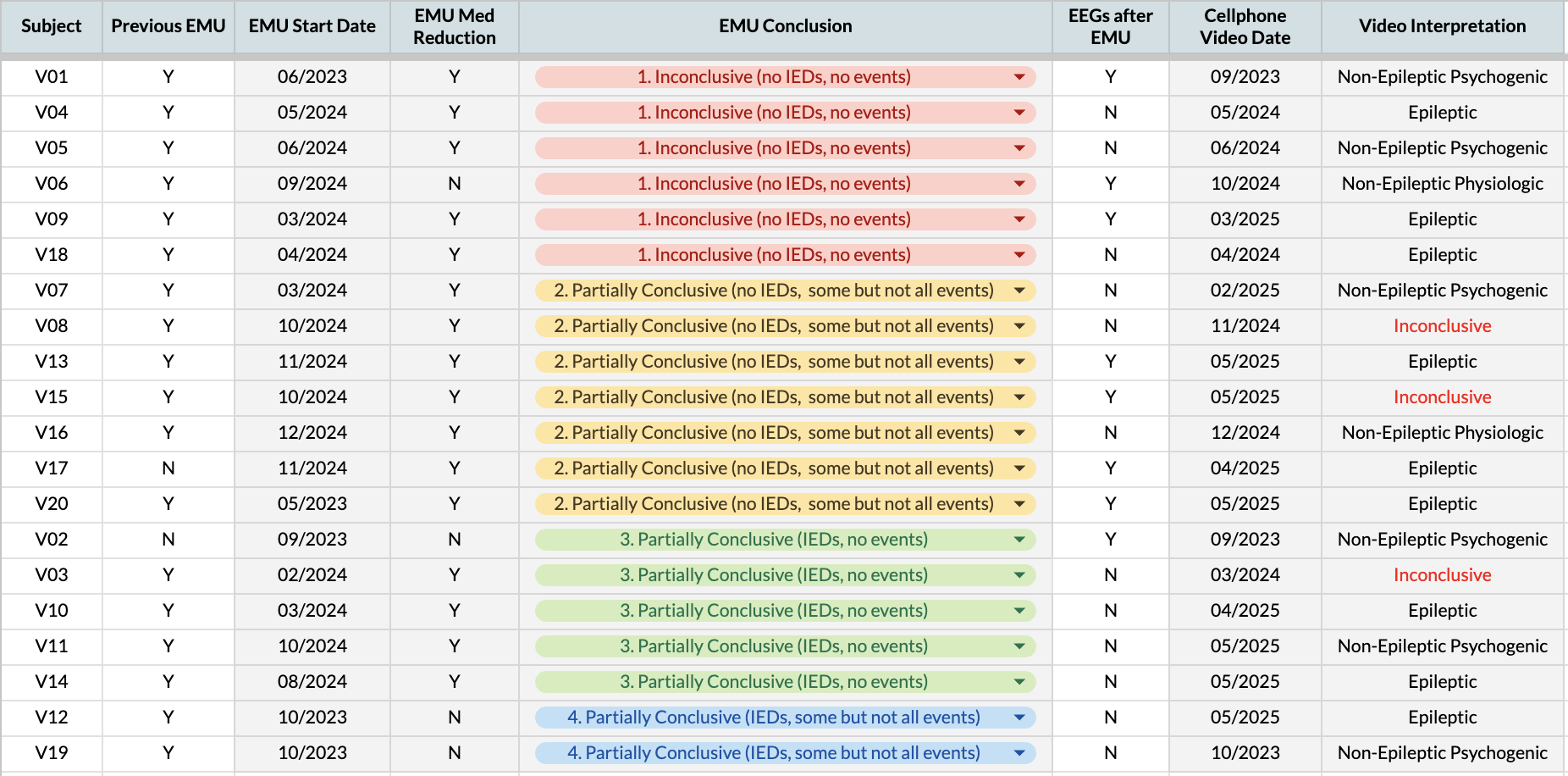
Task: Click the V16 Non-Epileptic Physiologic cell
Action: (1442, 433)
